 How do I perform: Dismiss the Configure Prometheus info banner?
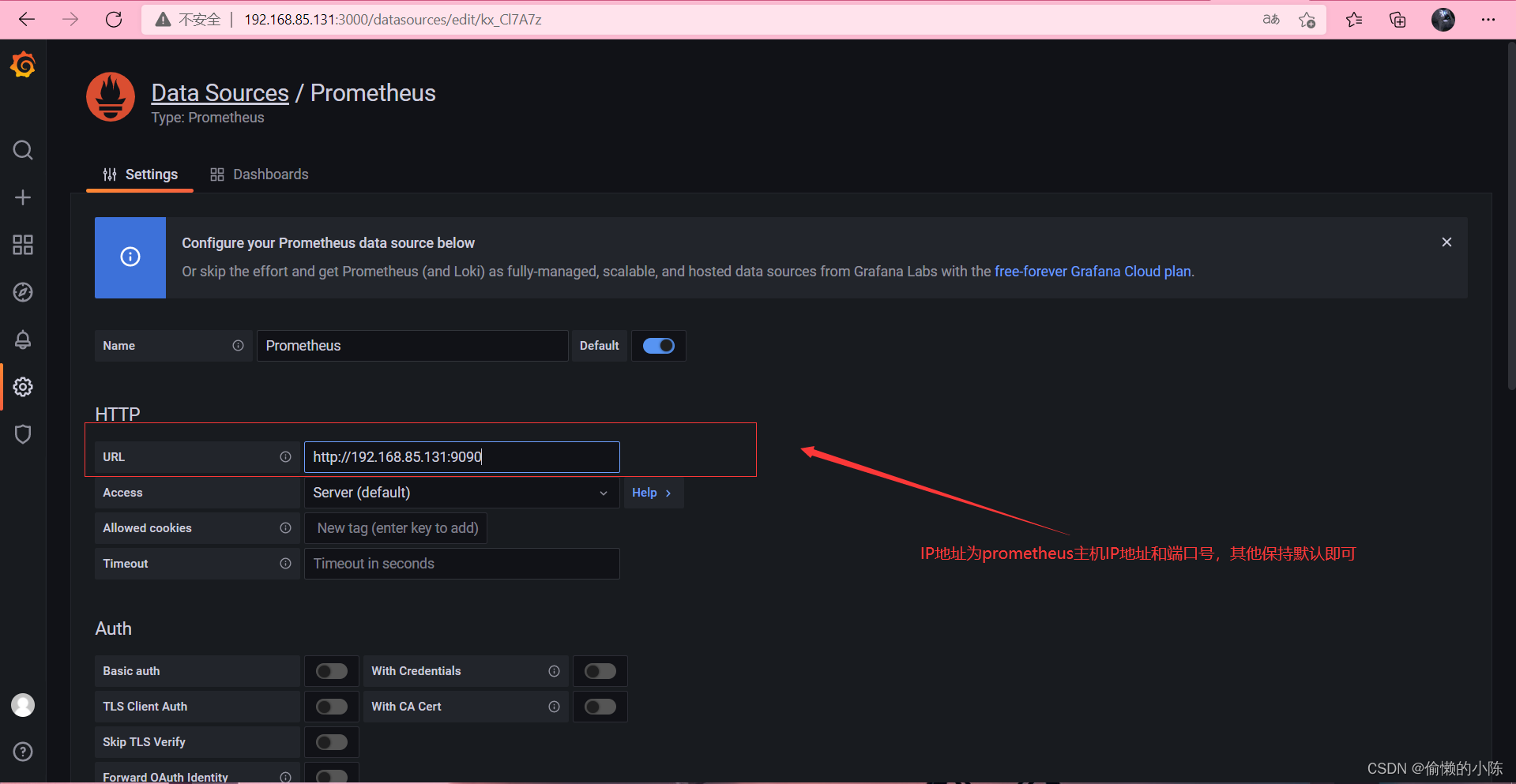1446,242
